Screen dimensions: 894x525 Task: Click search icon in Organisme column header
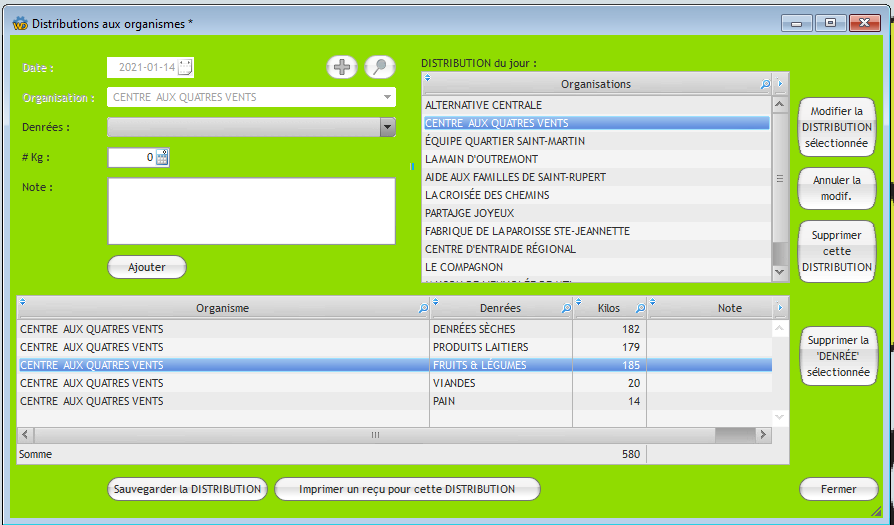click(422, 309)
